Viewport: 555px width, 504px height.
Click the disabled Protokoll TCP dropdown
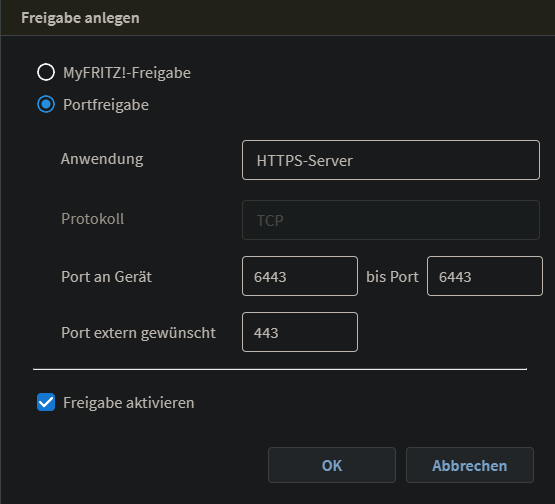pos(391,220)
